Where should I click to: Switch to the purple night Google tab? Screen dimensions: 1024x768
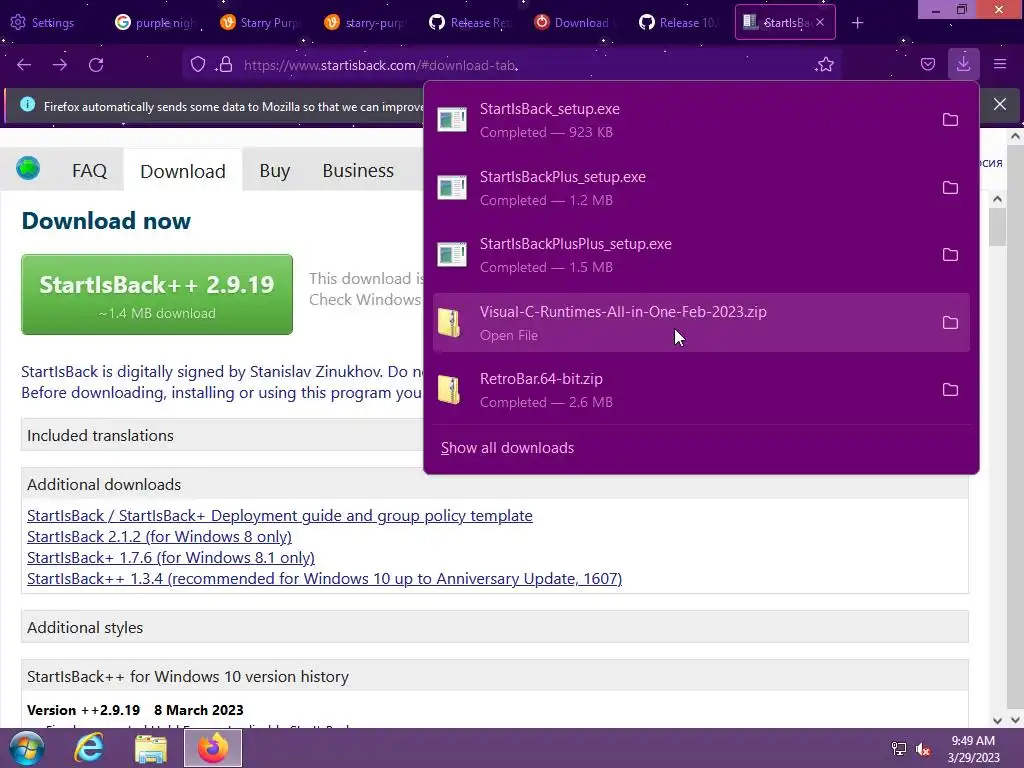[155, 23]
